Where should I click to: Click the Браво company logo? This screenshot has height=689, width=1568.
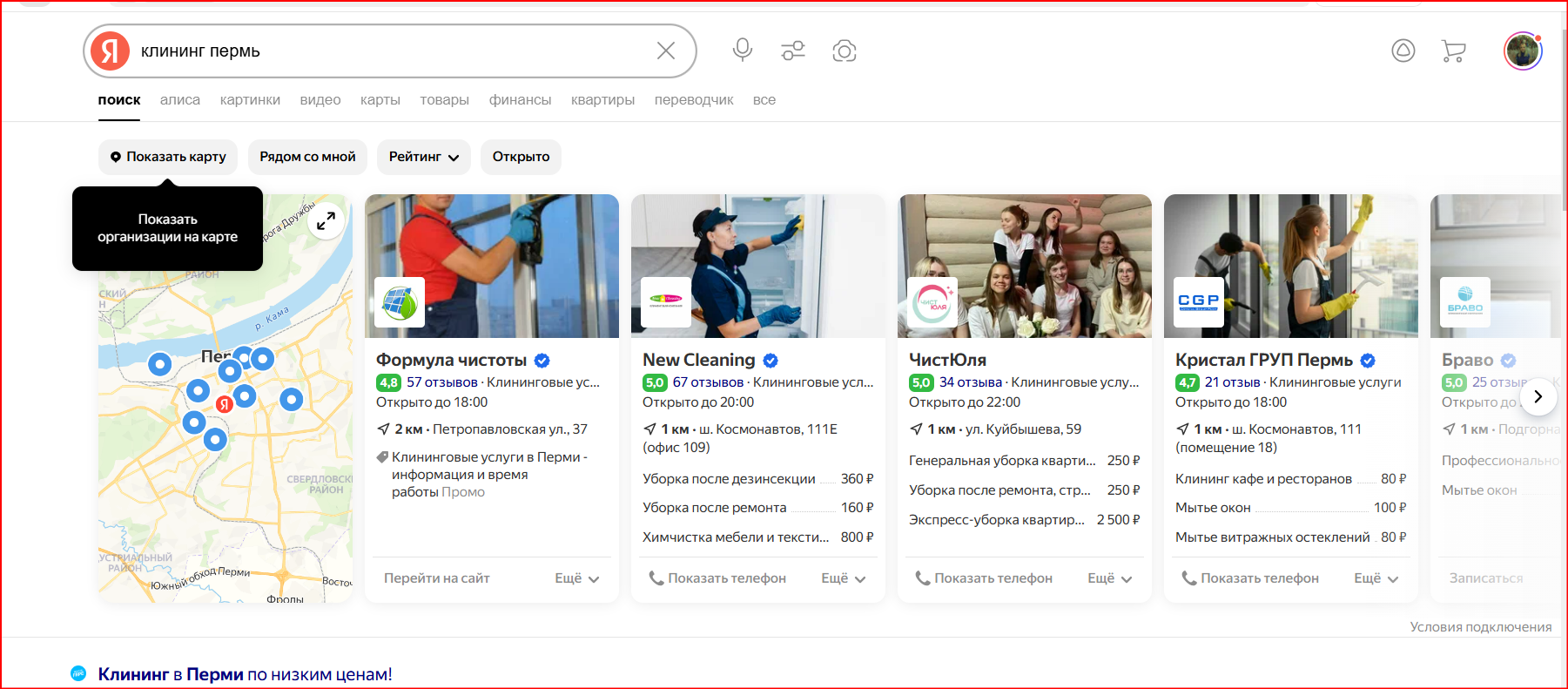1465,302
